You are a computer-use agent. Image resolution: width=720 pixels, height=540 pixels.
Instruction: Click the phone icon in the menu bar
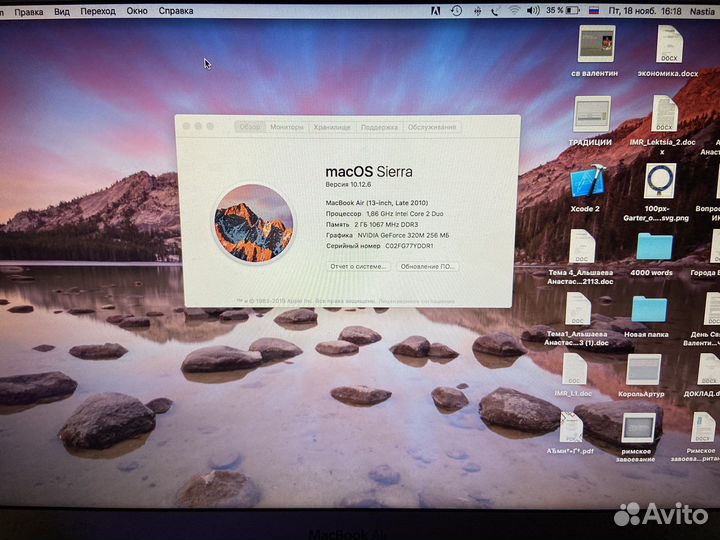pyautogui.click(x=495, y=11)
